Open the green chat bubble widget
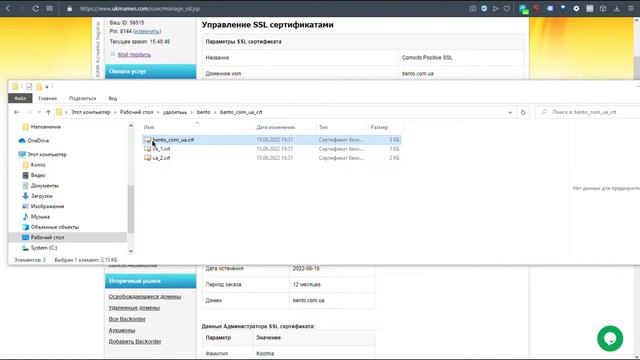The image size is (640, 360). [x=610, y=338]
